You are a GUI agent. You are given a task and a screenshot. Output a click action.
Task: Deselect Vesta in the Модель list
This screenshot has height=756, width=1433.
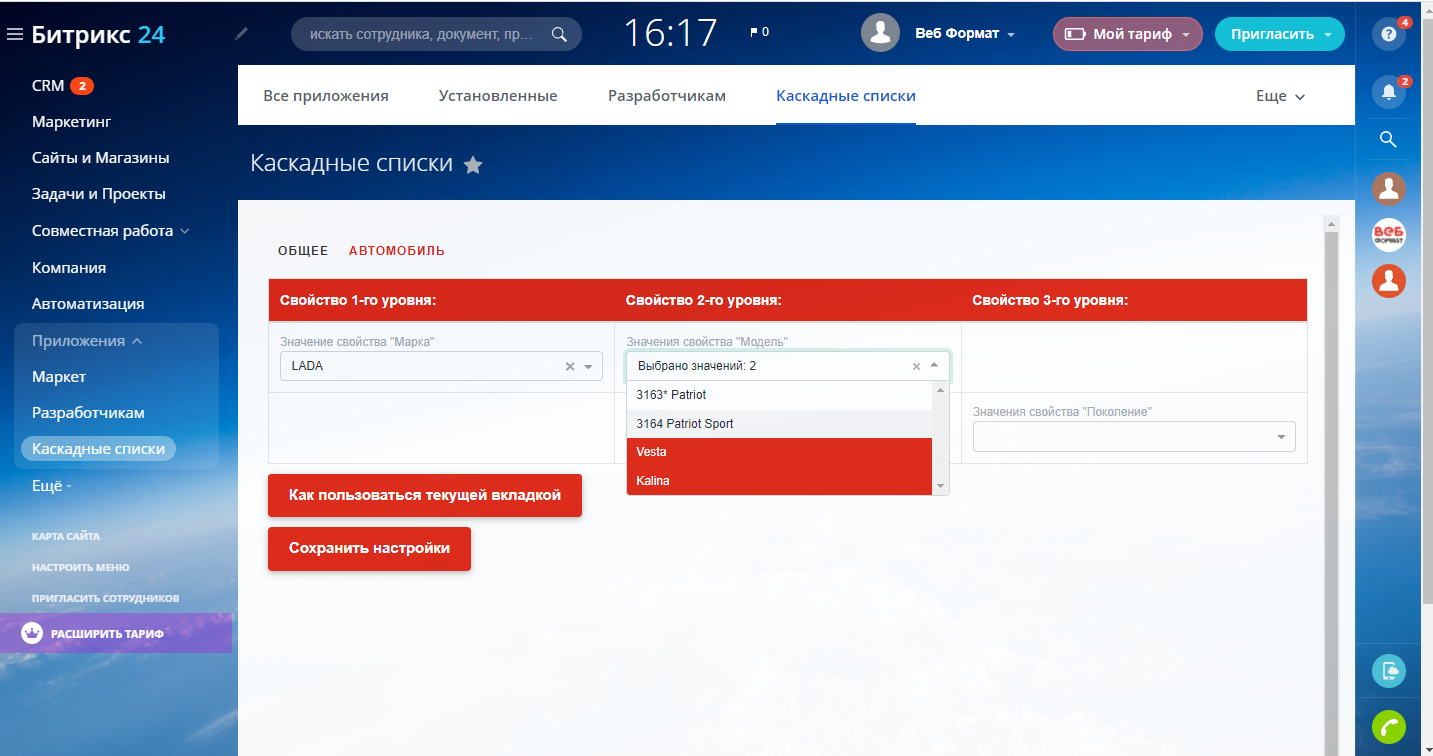pyautogui.click(x=779, y=452)
